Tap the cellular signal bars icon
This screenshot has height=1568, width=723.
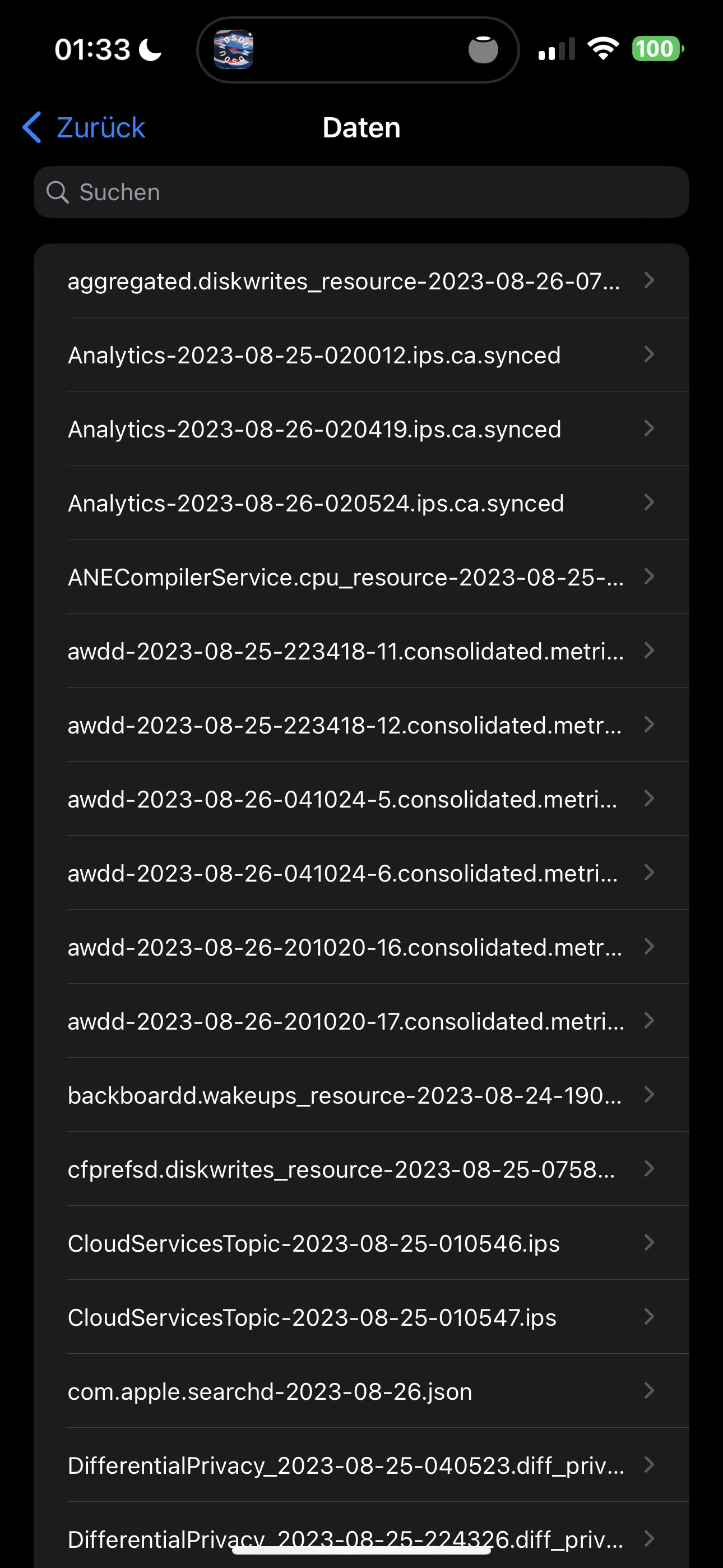(x=556, y=49)
